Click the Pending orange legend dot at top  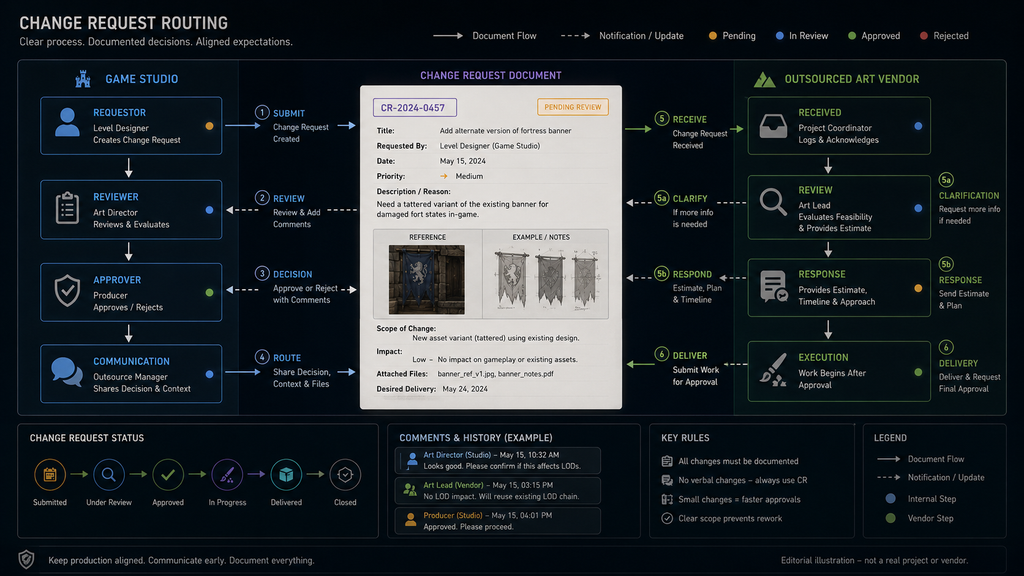[x=712, y=36]
